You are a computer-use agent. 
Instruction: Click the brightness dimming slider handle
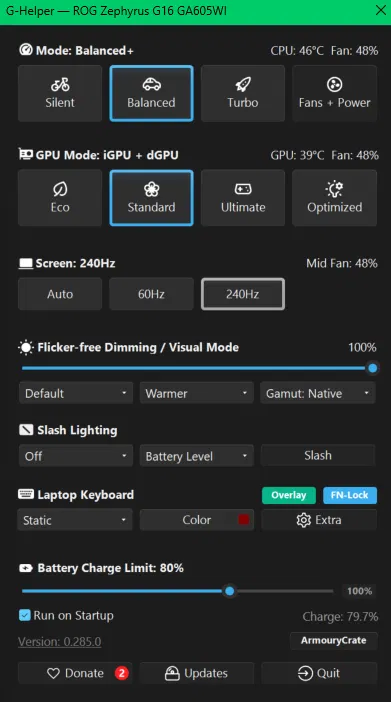click(373, 368)
